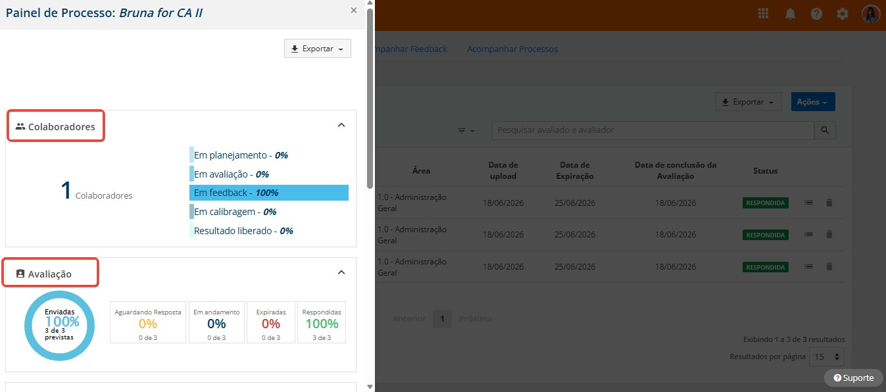Go to pagination page 1

point(442,319)
